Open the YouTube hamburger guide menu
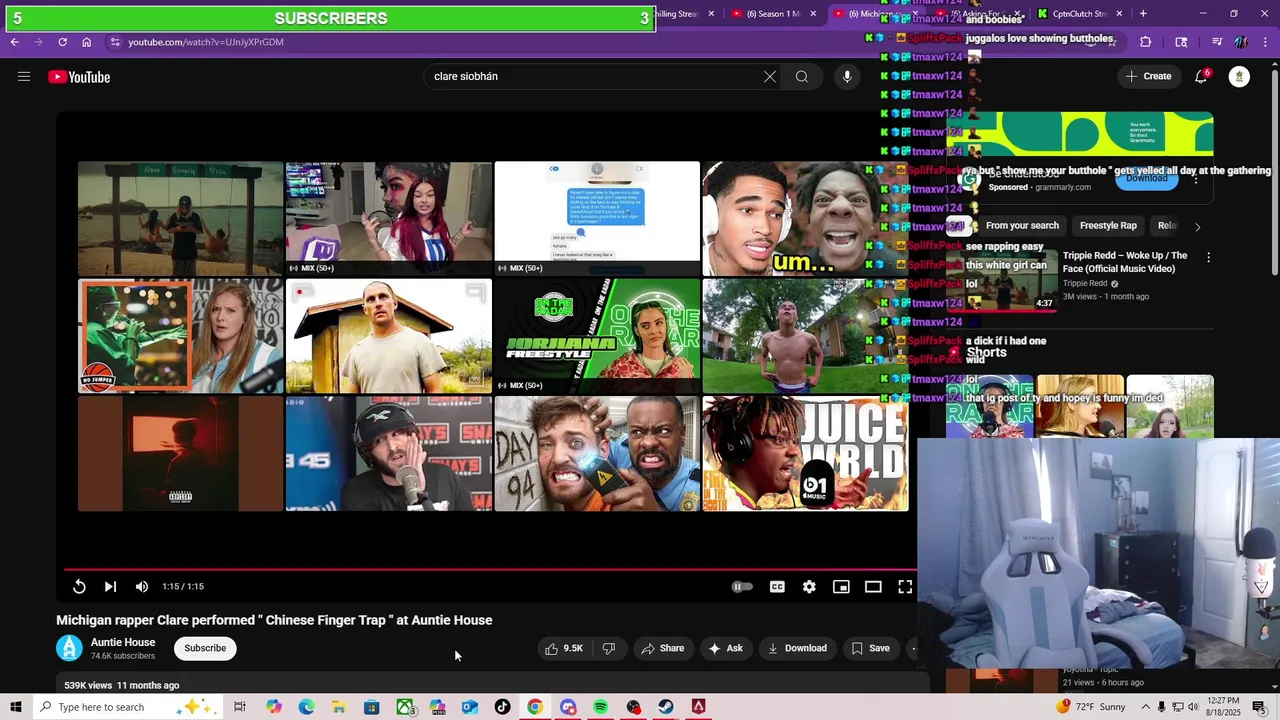 pos(24,77)
